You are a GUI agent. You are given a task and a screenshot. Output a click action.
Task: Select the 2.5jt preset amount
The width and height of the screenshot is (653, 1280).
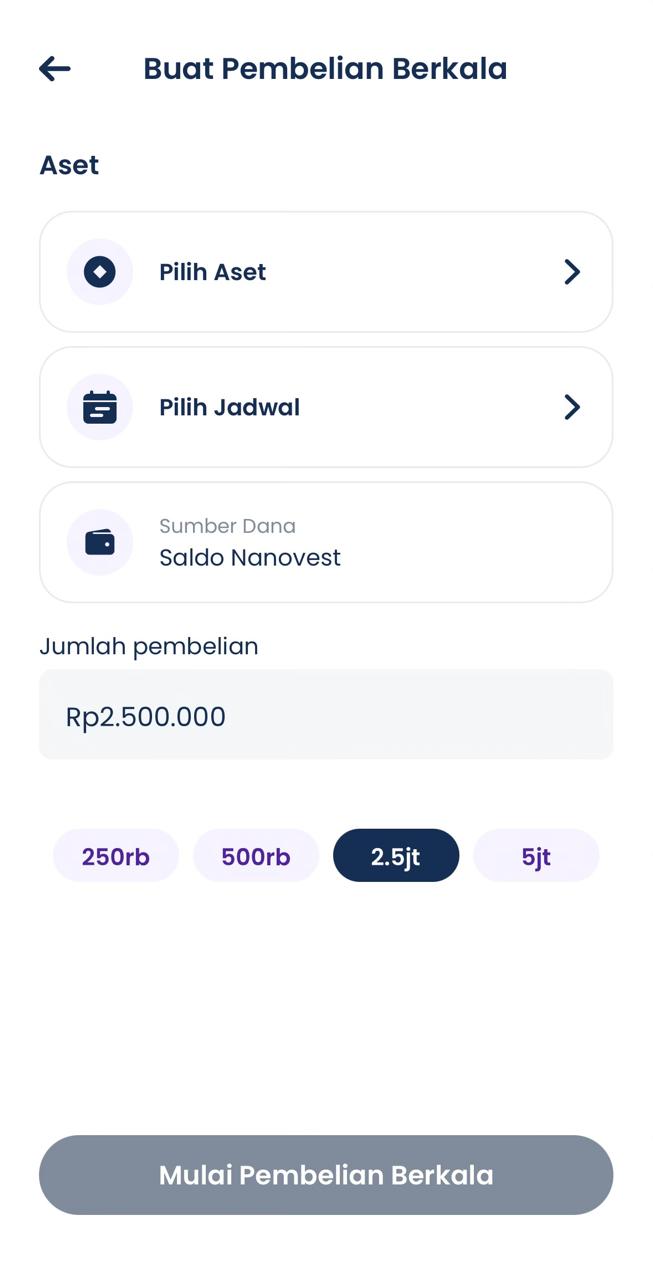[x=396, y=856]
